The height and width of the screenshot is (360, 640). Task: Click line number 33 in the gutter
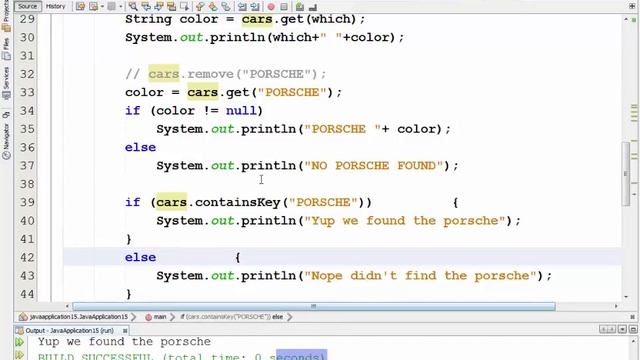(27, 92)
